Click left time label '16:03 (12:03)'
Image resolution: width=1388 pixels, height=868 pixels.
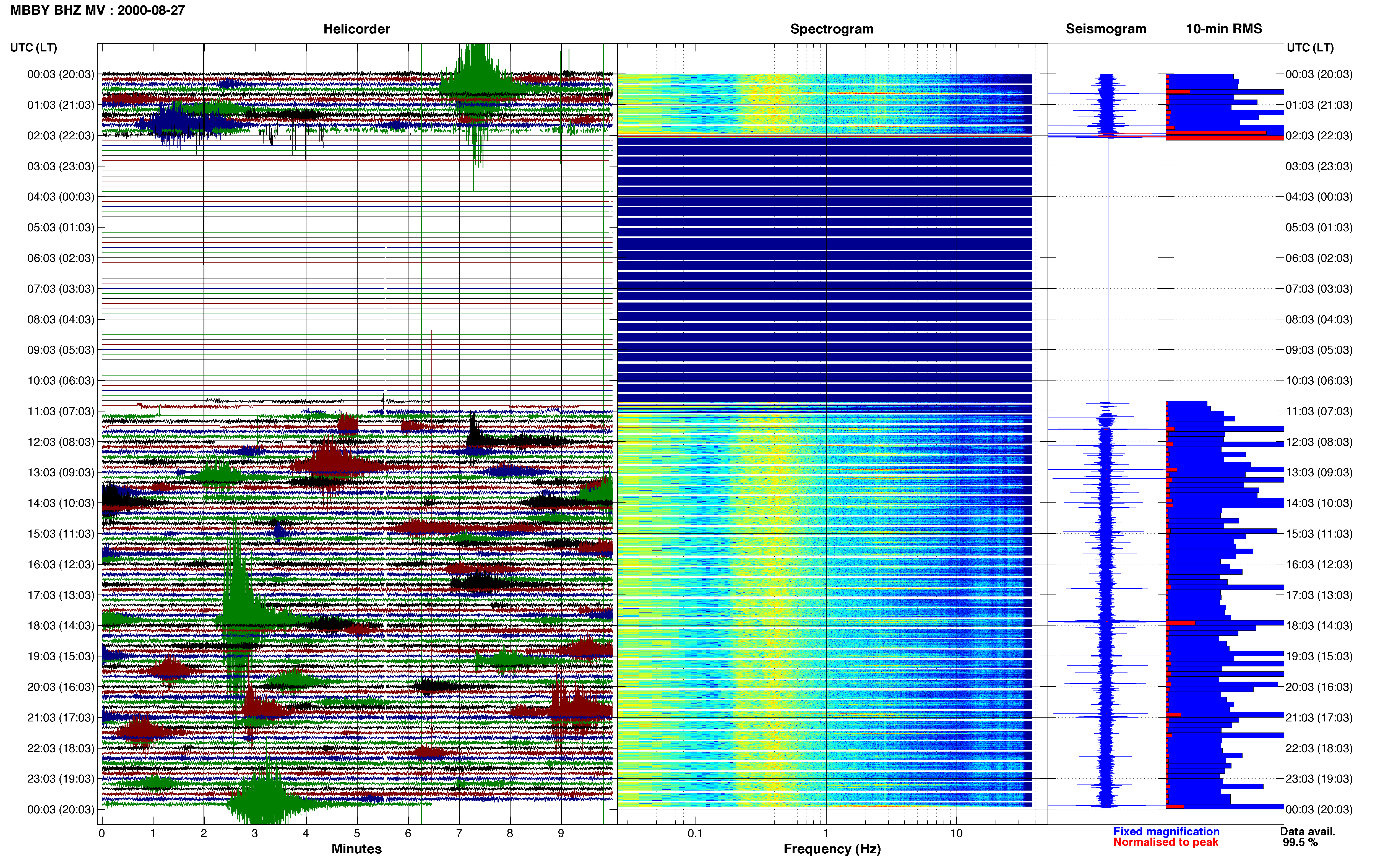tap(61, 564)
